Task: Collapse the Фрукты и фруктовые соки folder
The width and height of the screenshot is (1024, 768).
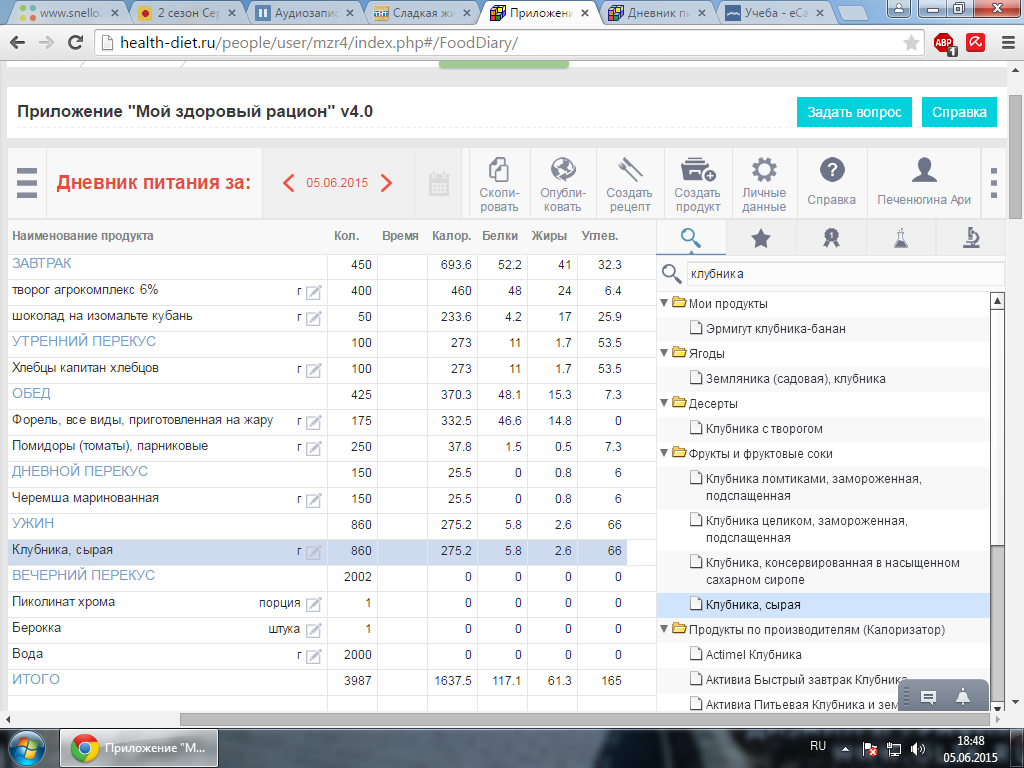Action: (x=663, y=454)
